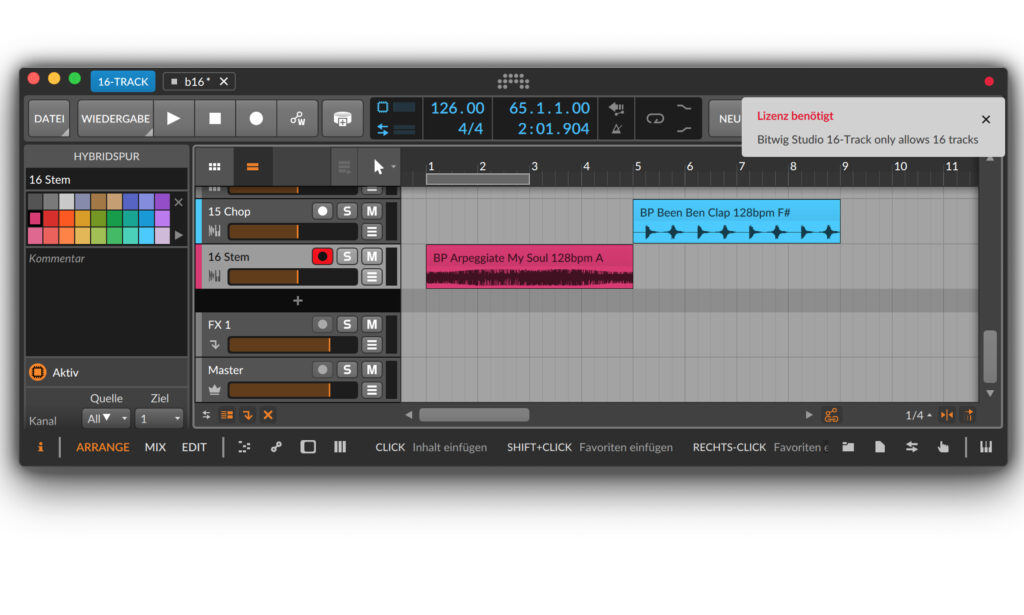Toggle the automation write icon in the transport
The height and width of the screenshot is (615, 1024).
pyautogui.click(x=298, y=118)
